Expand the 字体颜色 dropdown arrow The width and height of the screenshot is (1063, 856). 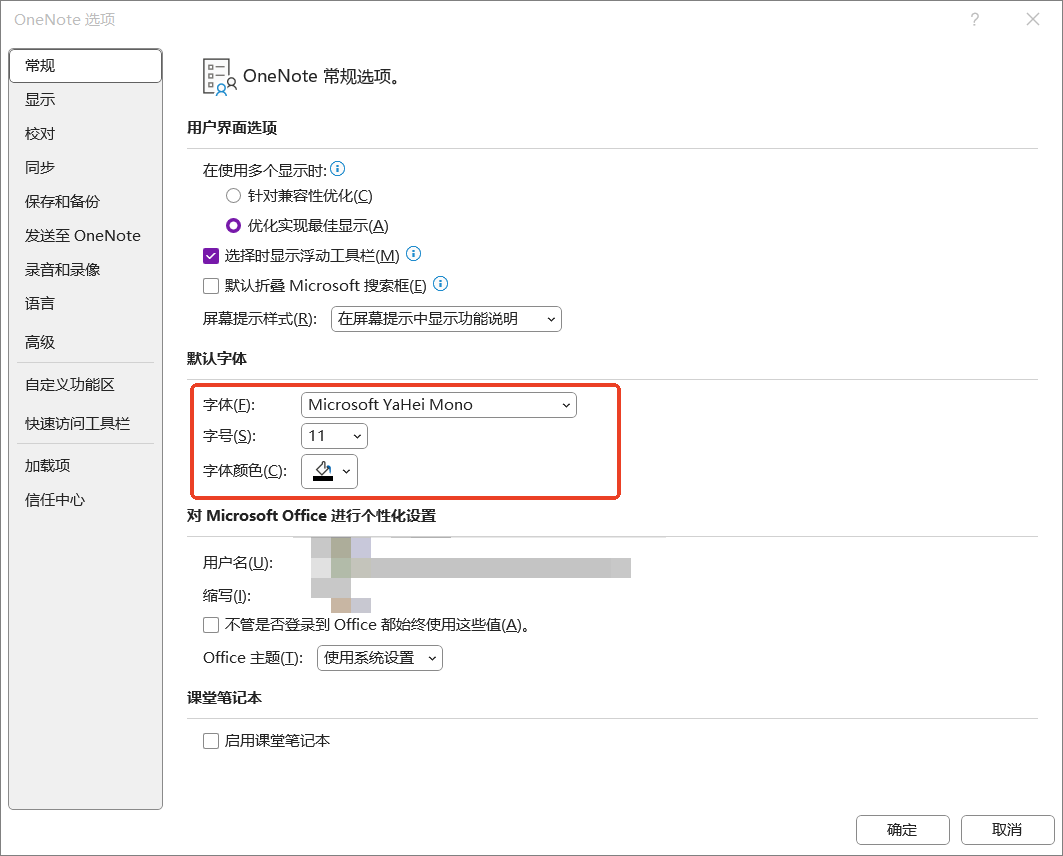click(346, 472)
